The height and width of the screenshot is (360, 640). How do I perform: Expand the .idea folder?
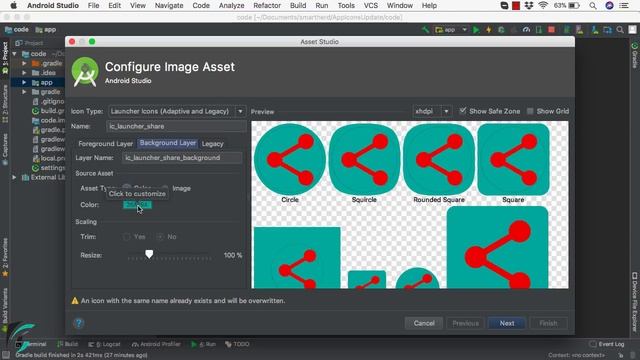[24, 73]
